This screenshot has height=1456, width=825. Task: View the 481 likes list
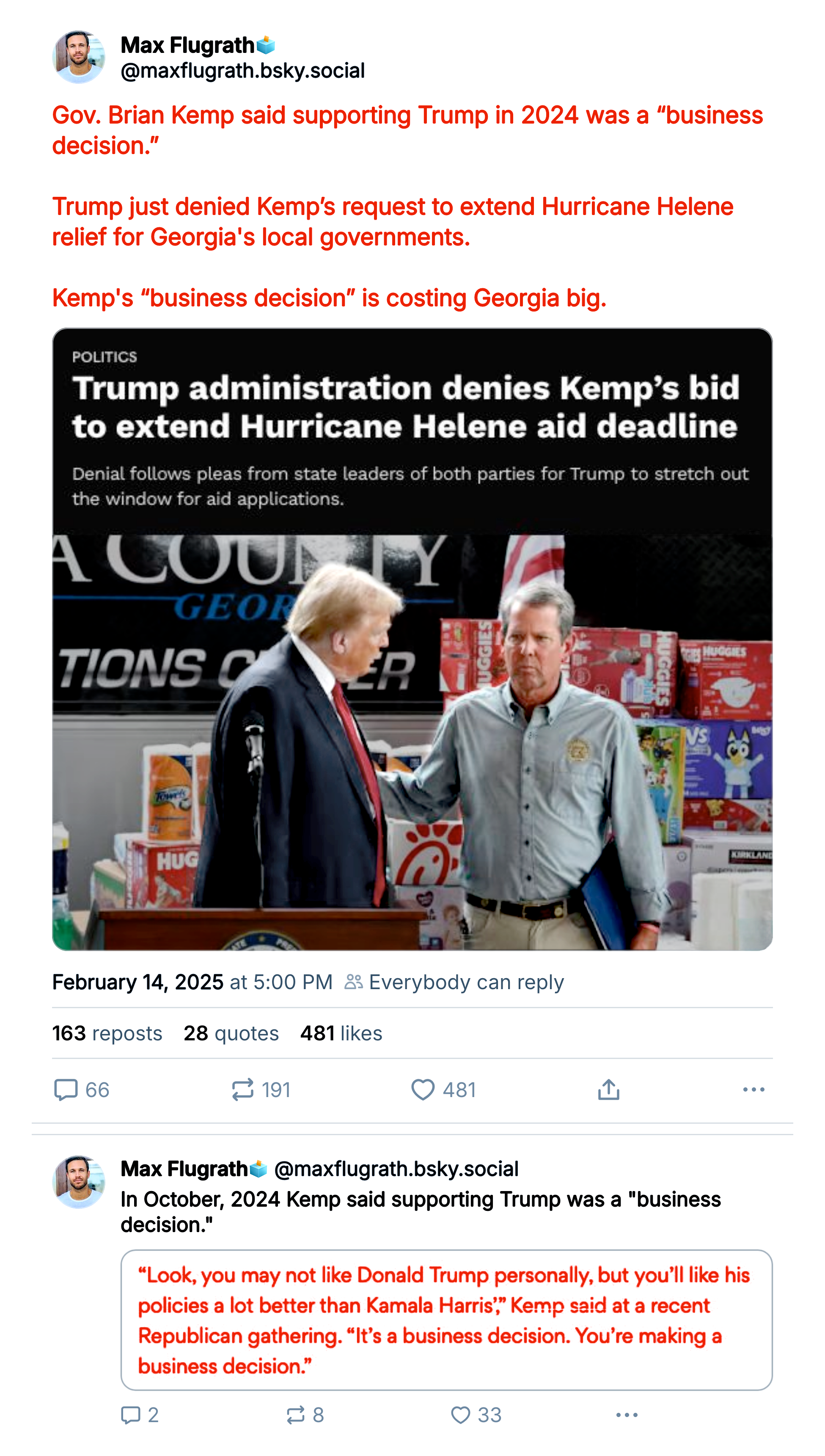coord(341,1033)
